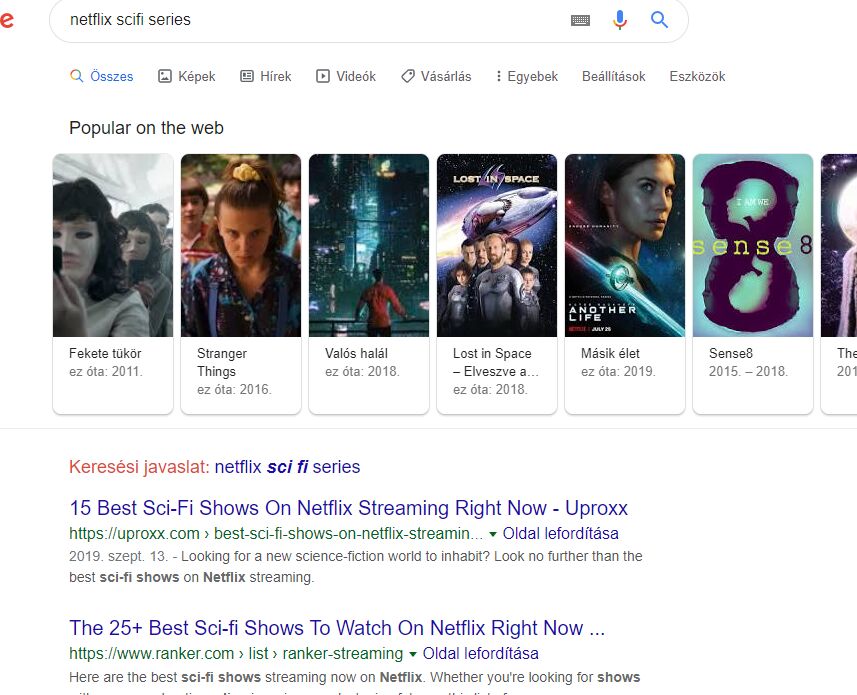Click Lost in Space – Elveszve card title

(496, 362)
